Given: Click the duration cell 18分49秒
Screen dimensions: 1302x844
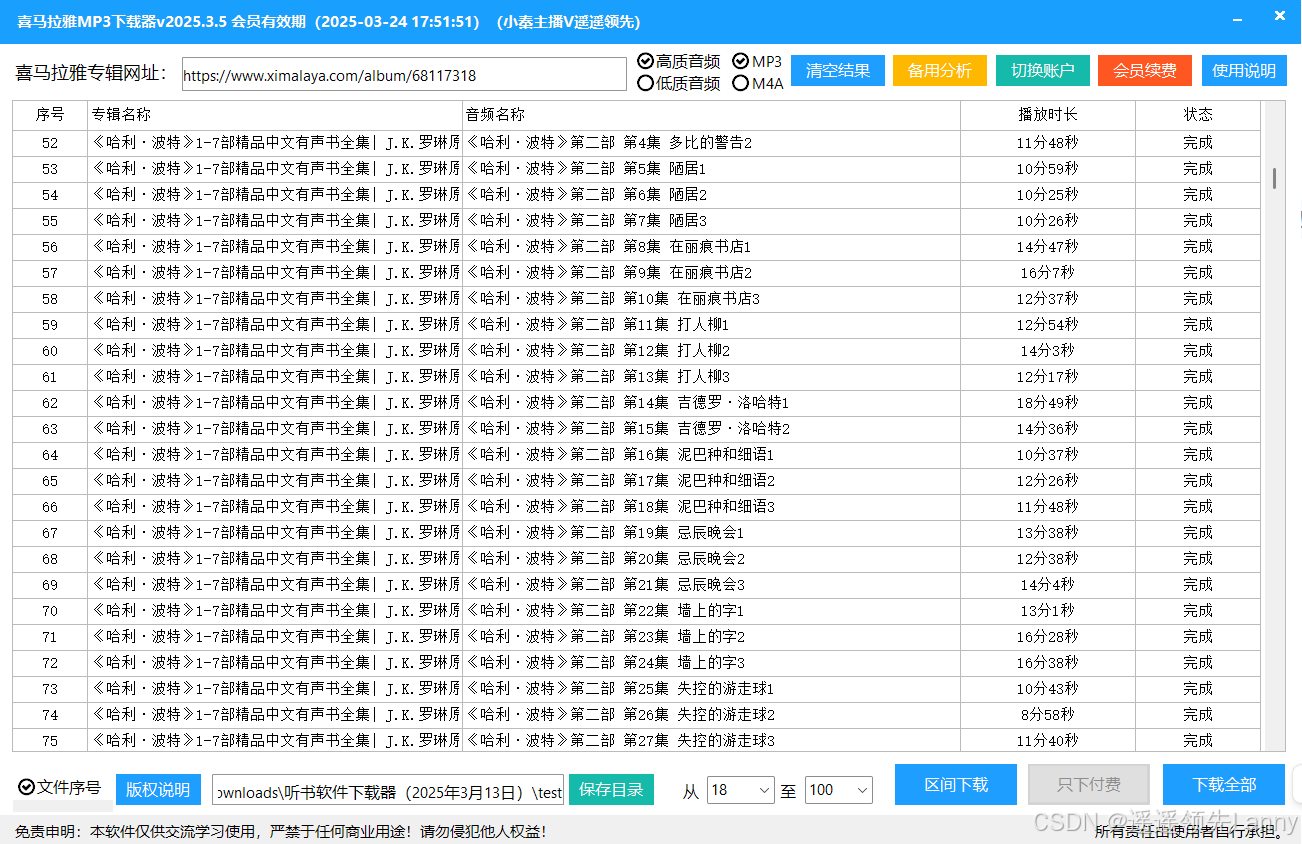Looking at the screenshot, I should point(1048,403).
